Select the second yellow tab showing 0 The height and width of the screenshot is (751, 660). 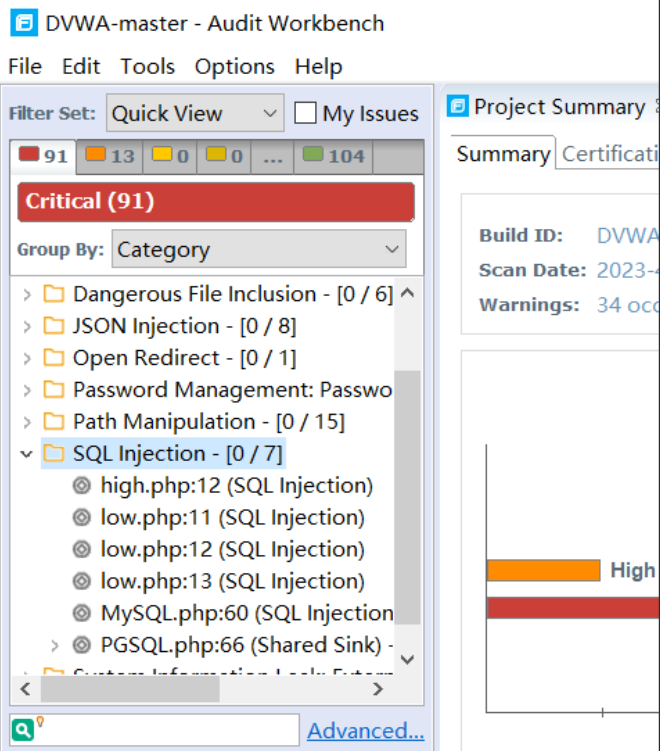click(x=224, y=156)
